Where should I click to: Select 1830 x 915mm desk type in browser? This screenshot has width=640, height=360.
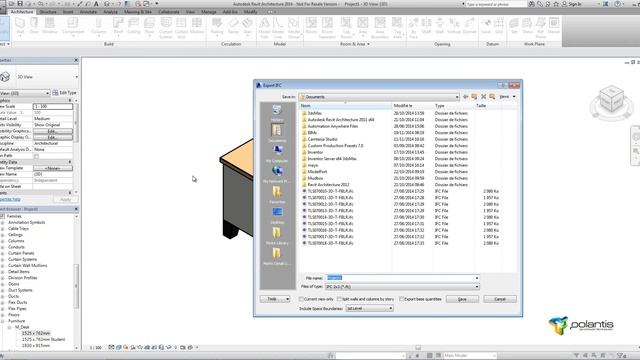point(36,345)
